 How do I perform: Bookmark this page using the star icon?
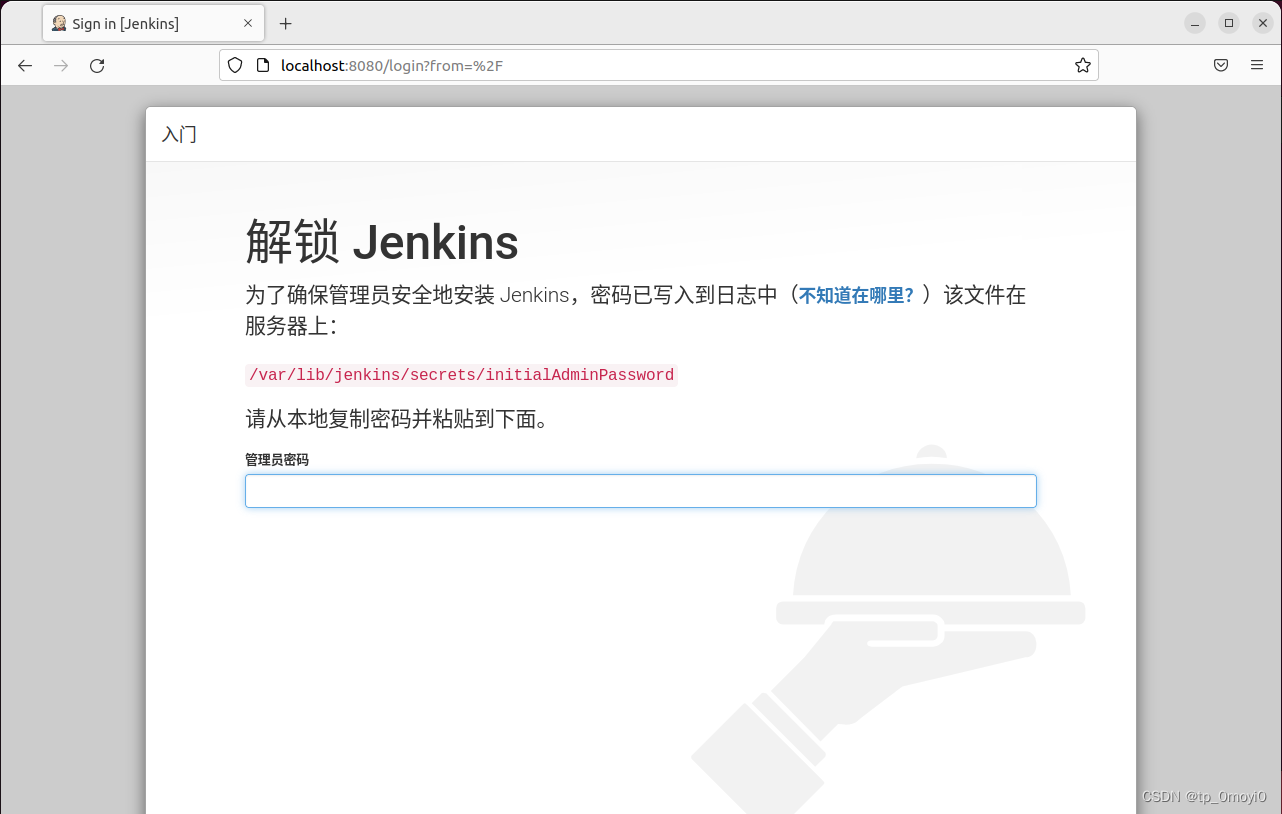(x=1082, y=64)
